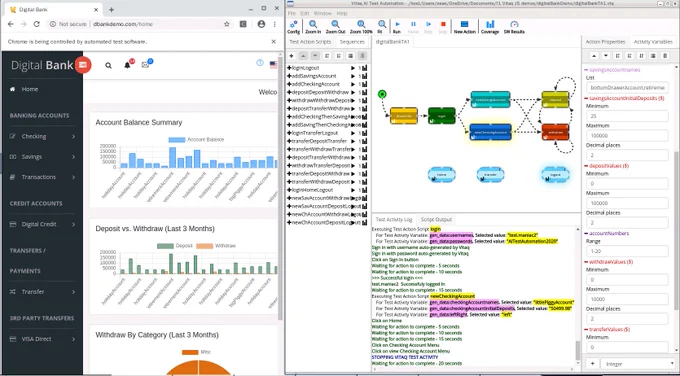Open the Coverage chart tool

pyautogui.click(x=490, y=27)
